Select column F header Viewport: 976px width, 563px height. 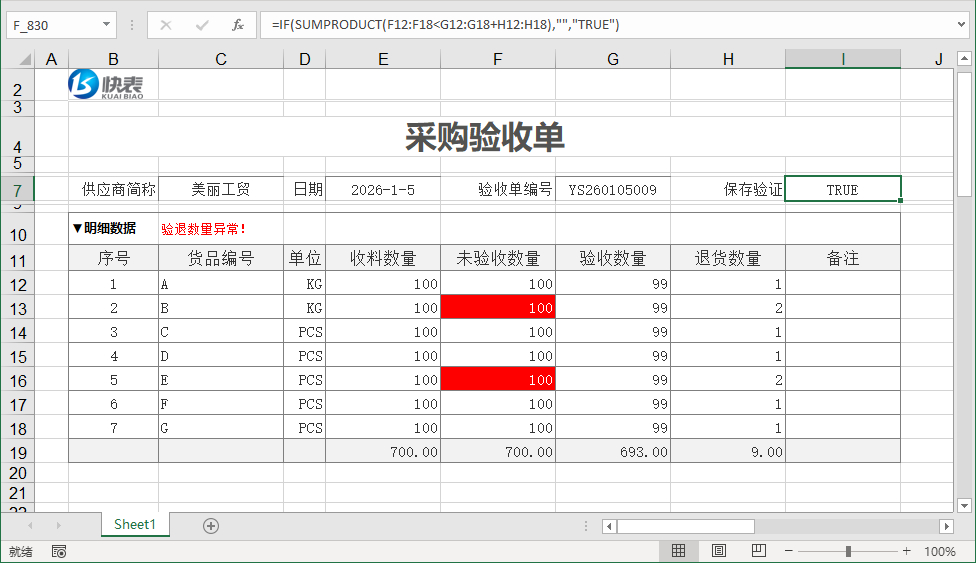tap(497, 60)
